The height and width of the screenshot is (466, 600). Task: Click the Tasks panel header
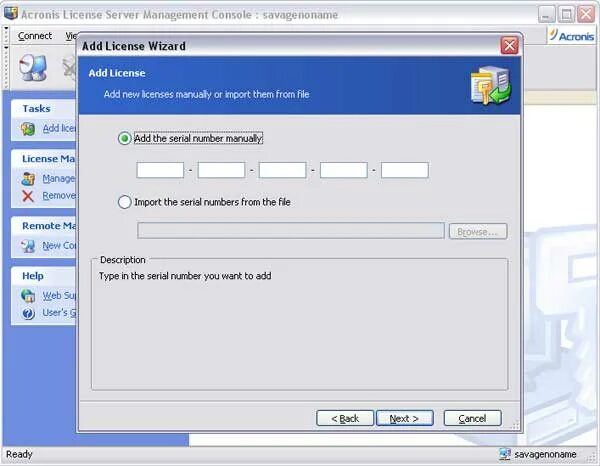click(x=44, y=109)
